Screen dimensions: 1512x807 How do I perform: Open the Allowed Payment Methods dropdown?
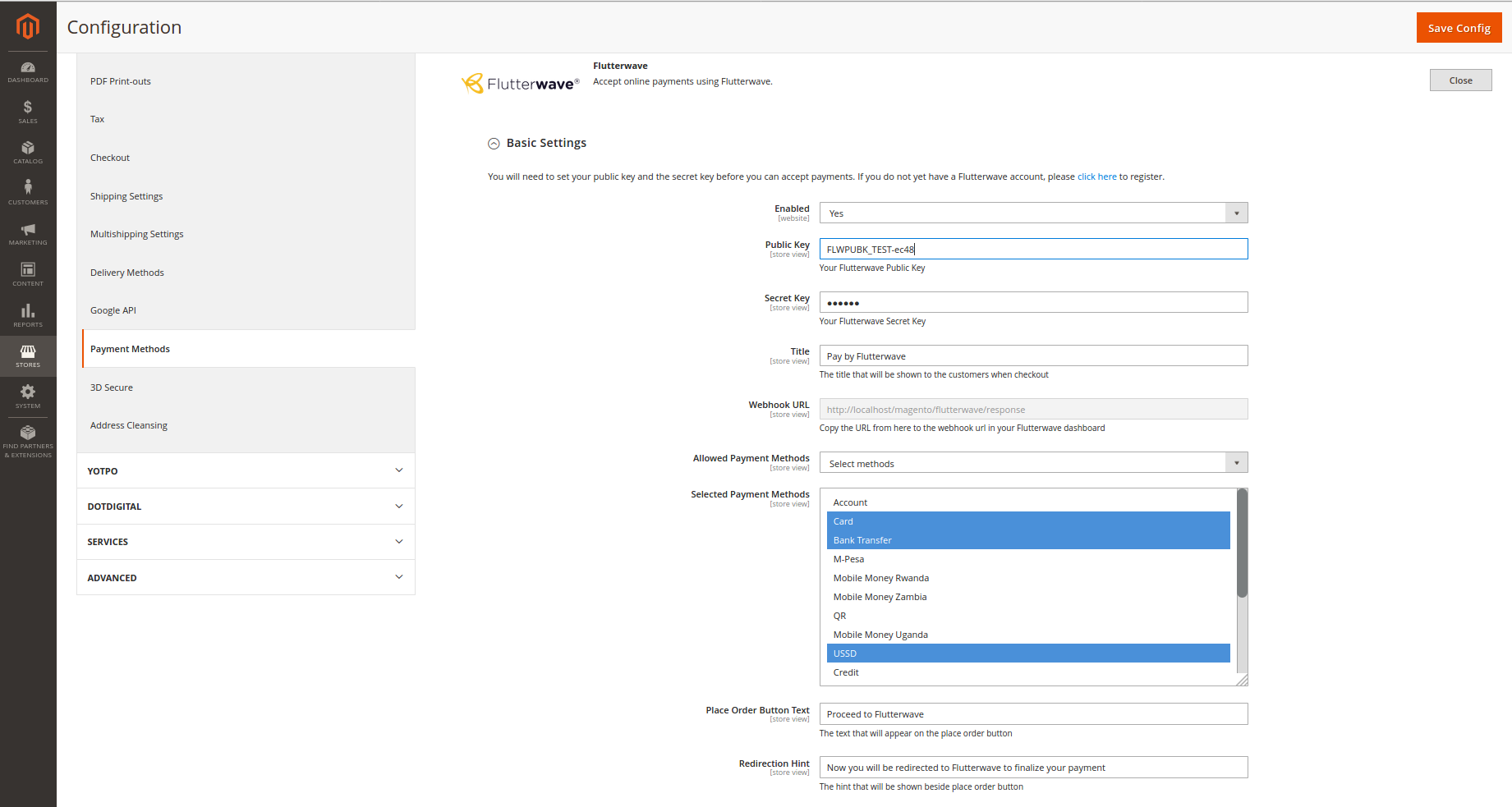tap(1033, 463)
